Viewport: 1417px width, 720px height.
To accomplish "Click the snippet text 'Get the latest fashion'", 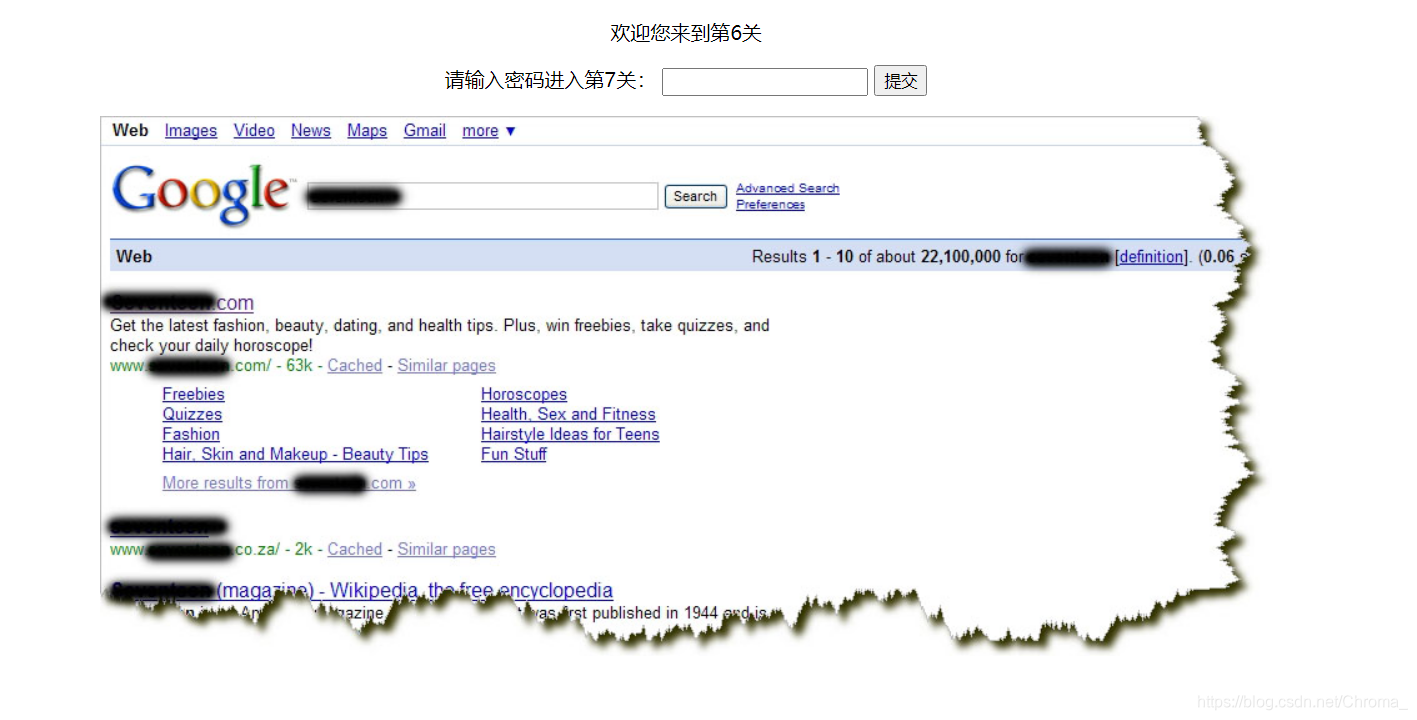I will click(187, 325).
